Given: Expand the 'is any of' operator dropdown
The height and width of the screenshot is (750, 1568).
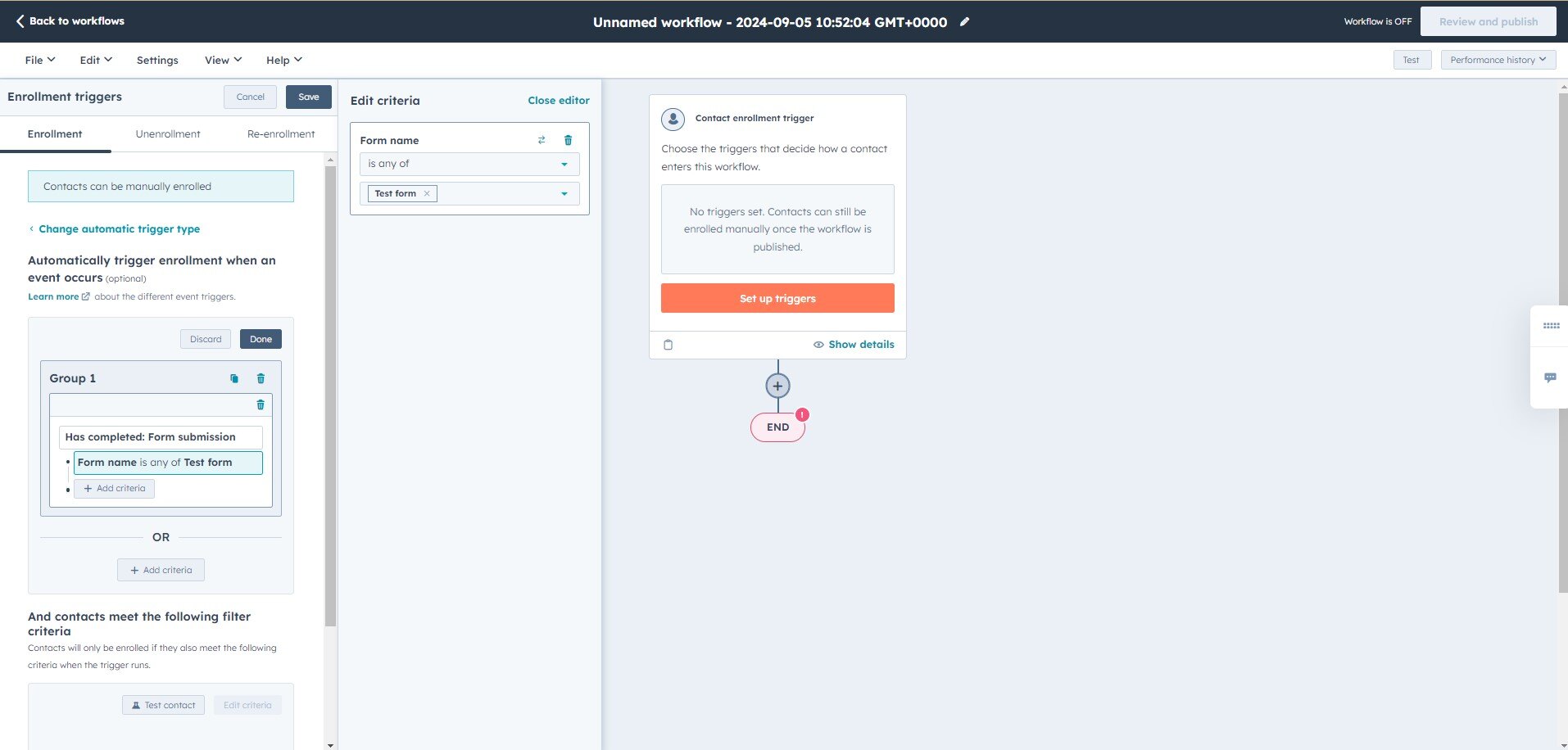Looking at the screenshot, I should pos(469,164).
